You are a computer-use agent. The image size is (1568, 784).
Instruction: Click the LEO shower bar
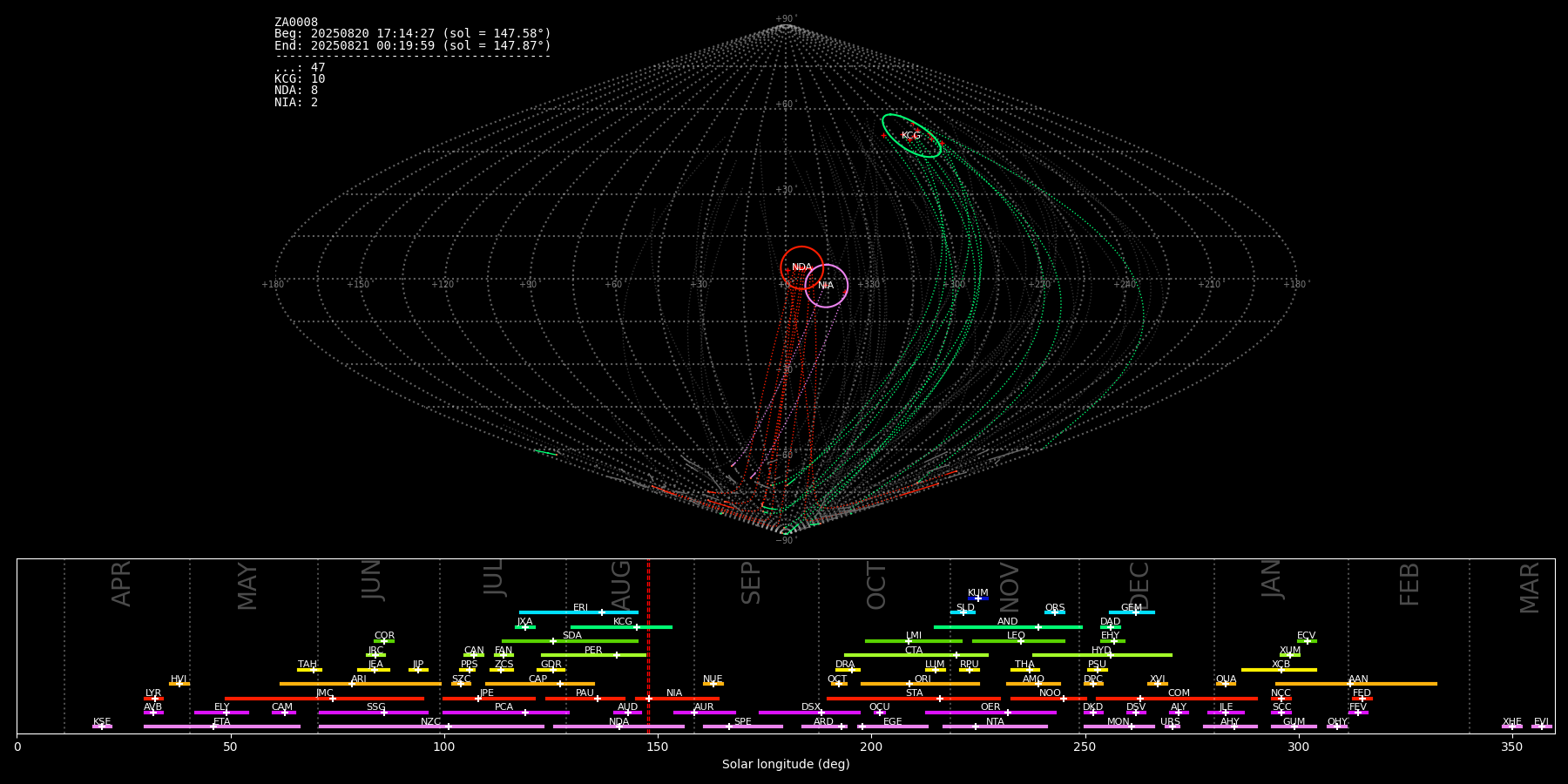tap(1018, 641)
